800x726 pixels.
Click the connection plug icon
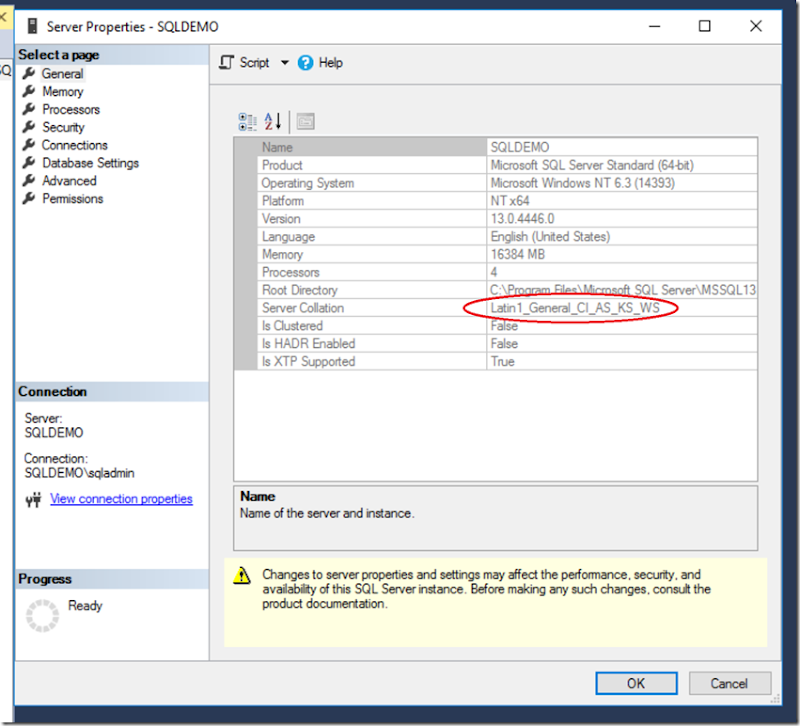coord(34,499)
